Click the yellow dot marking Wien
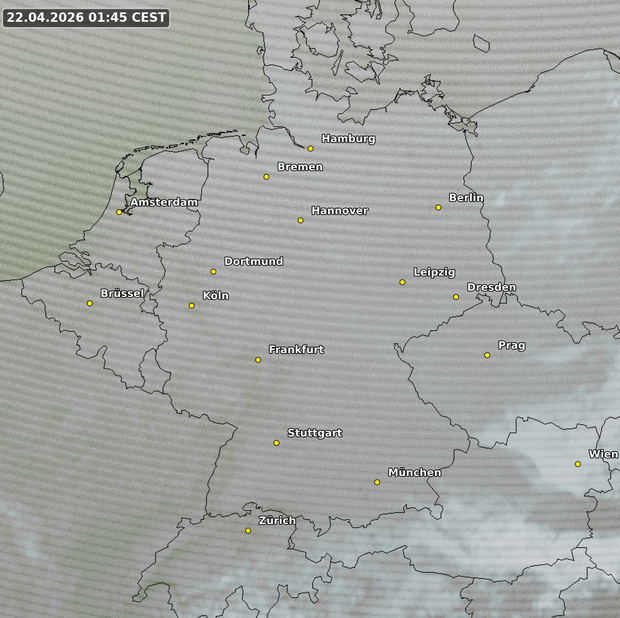620x618 pixels. (x=578, y=464)
